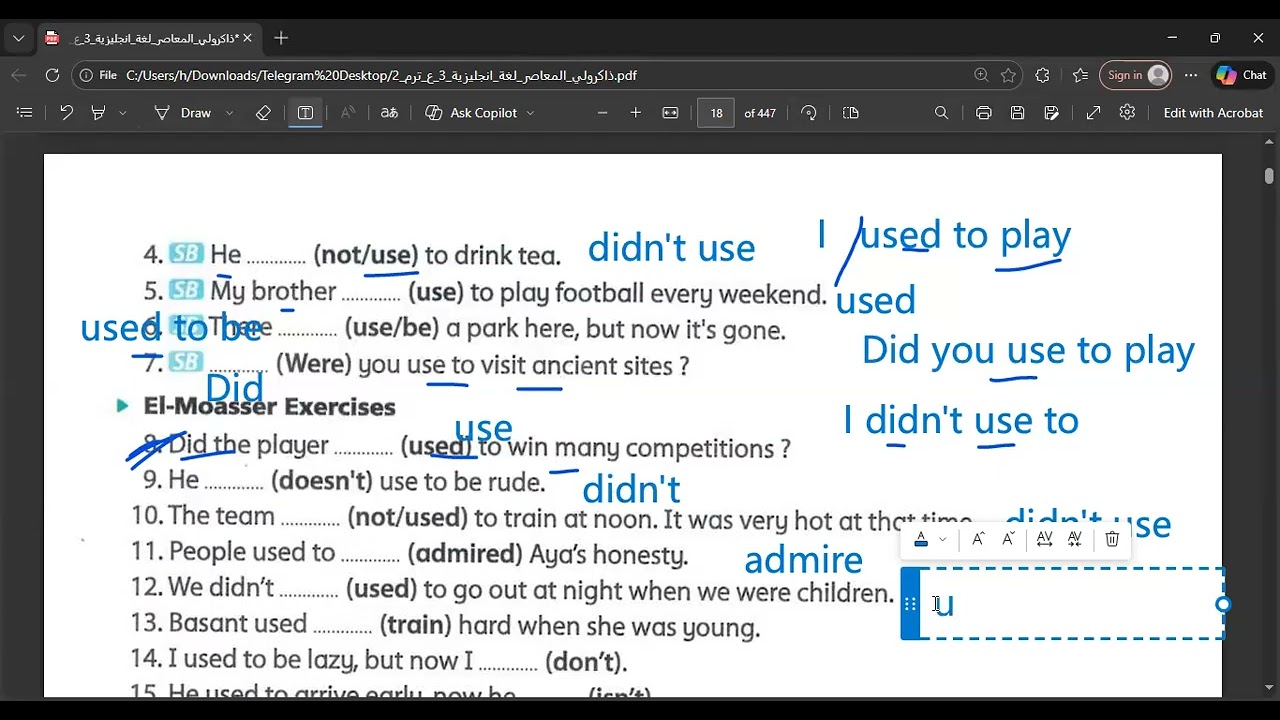The height and width of the screenshot is (720, 1280).
Task: Undo the last annotation
Action: click(x=66, y=113)
